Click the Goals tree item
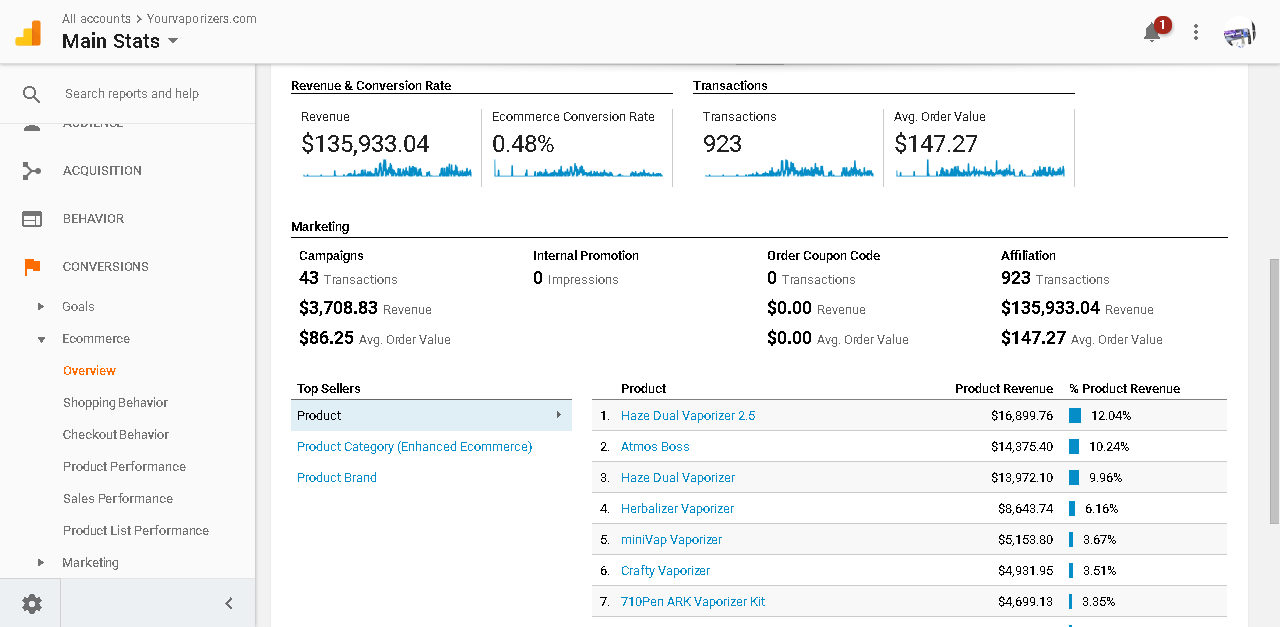Viewport: 1280px width, 627px height. (78, 307)
